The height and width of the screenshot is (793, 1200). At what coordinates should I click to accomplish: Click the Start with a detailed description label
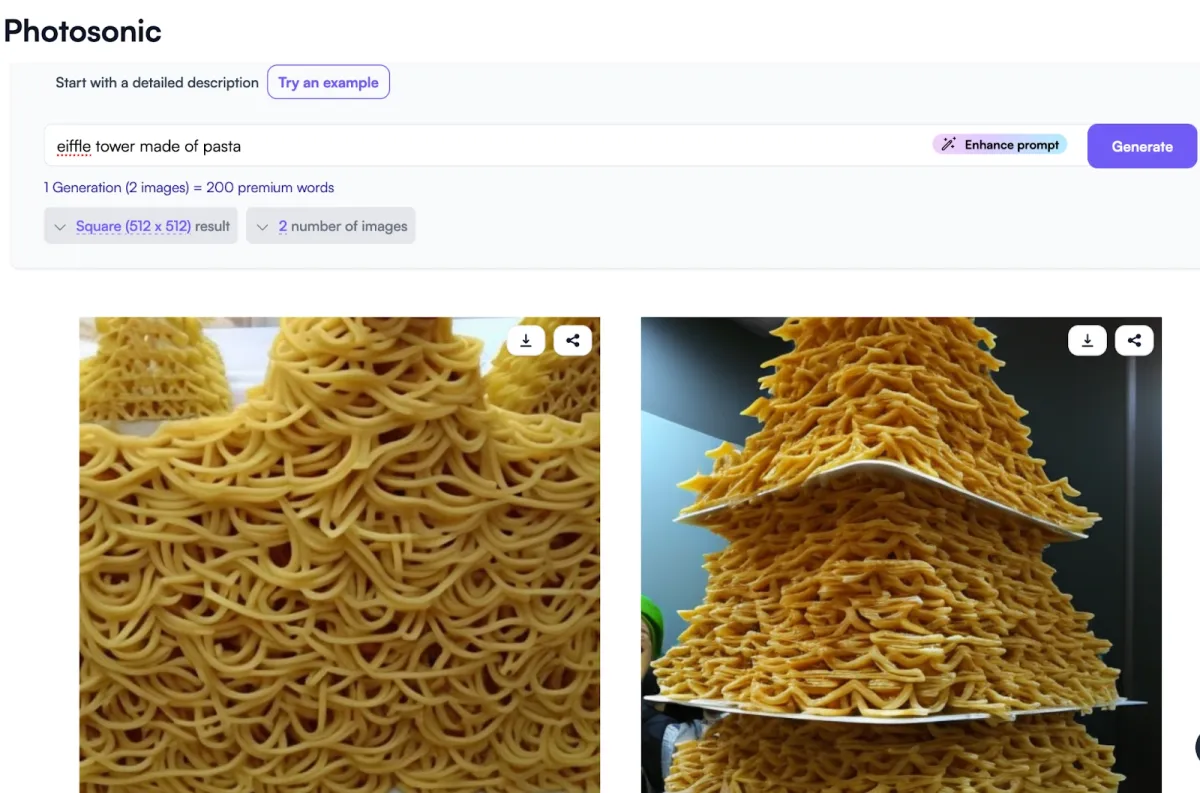(x=157, y=82)
